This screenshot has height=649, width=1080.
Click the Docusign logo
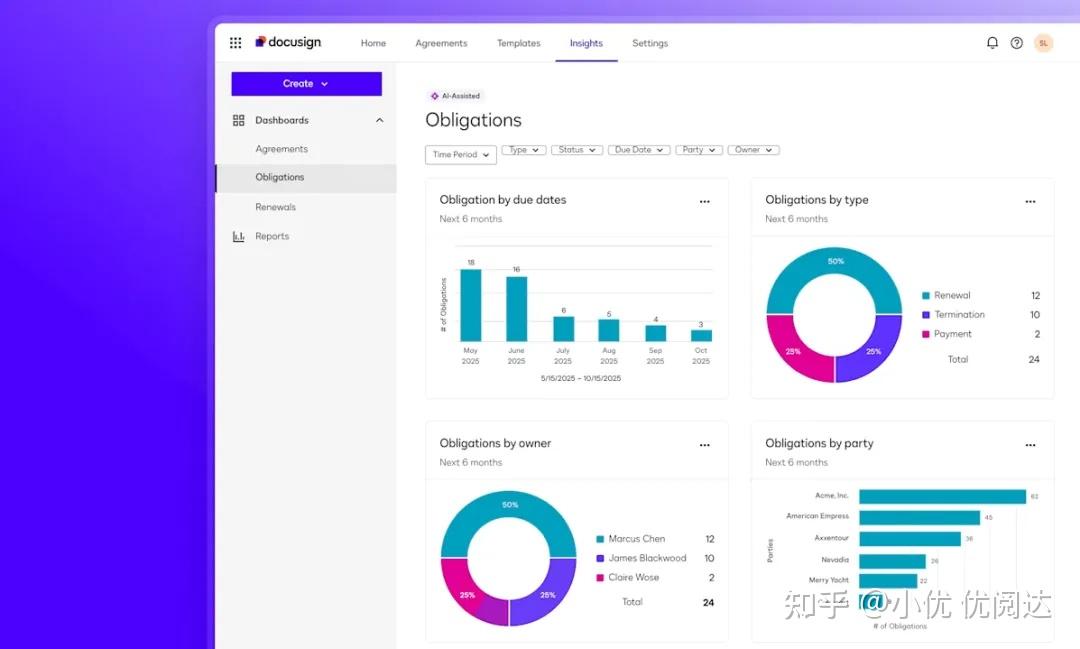tap(288, 42)
